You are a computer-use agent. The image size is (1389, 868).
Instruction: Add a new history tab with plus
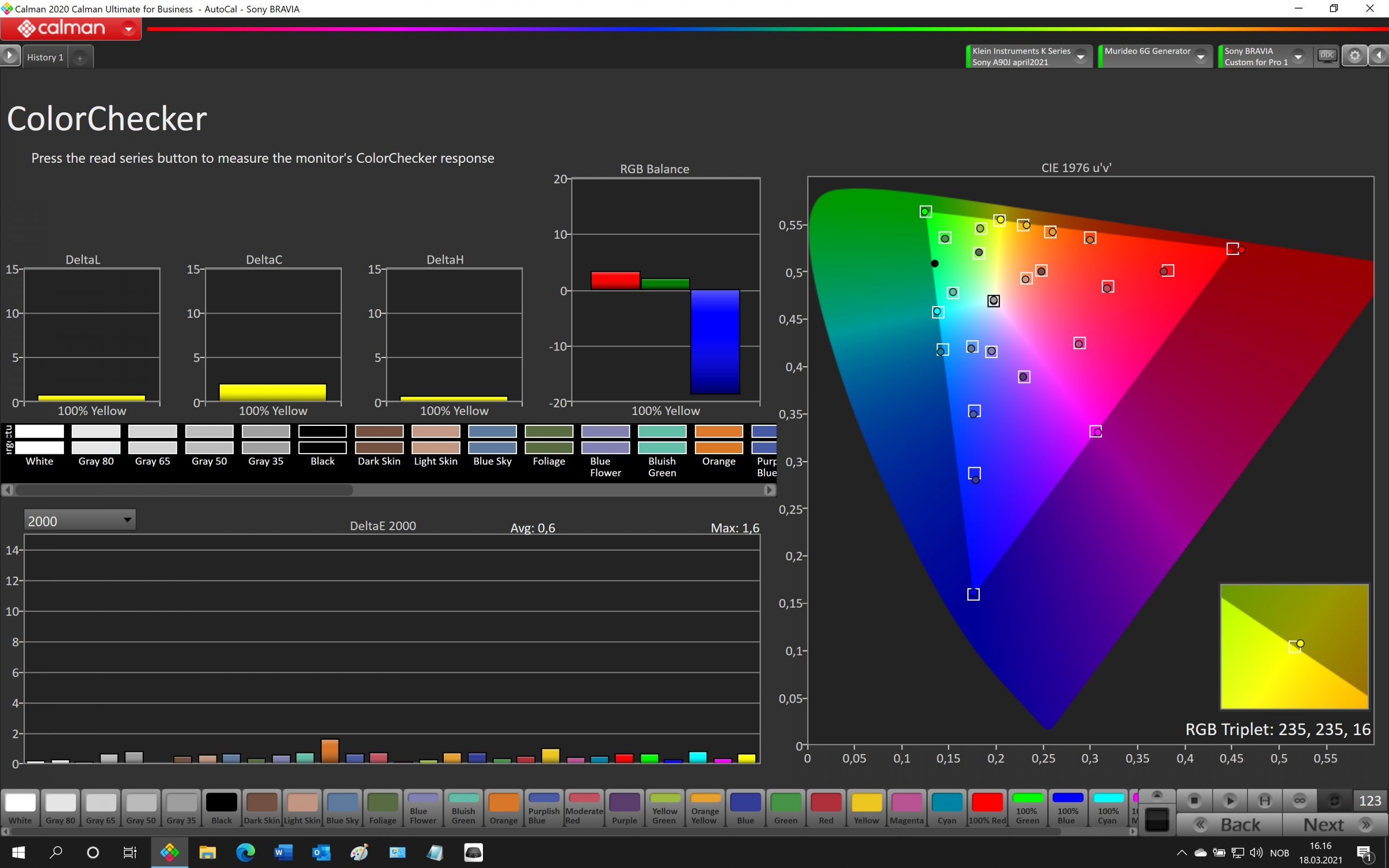coord(80,58)
